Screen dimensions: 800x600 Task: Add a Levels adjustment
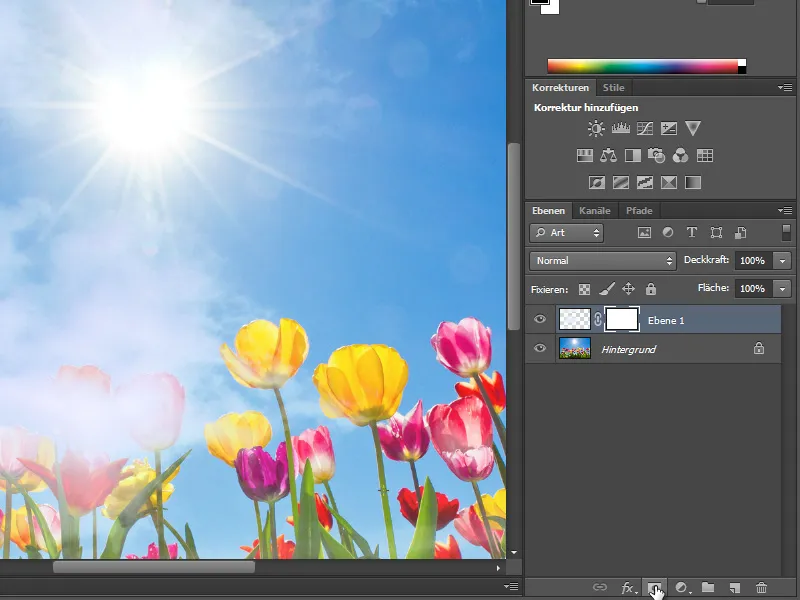[x=620, y=128]
